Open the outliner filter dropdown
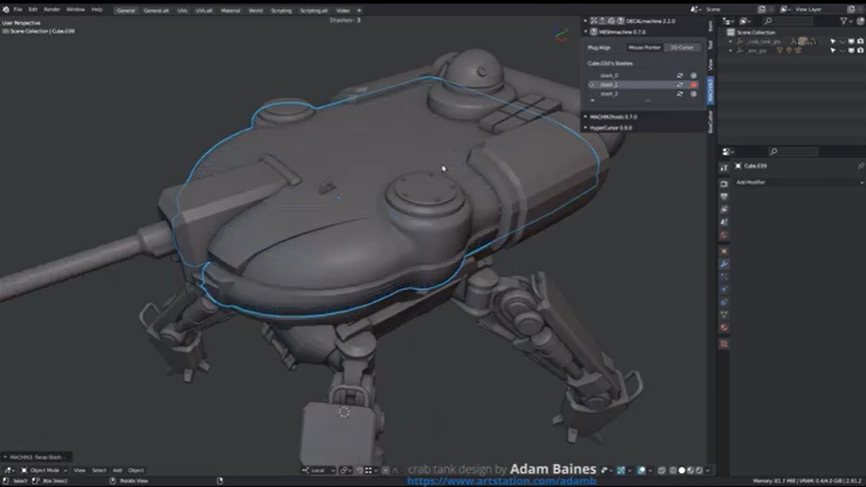 [846, 21]
